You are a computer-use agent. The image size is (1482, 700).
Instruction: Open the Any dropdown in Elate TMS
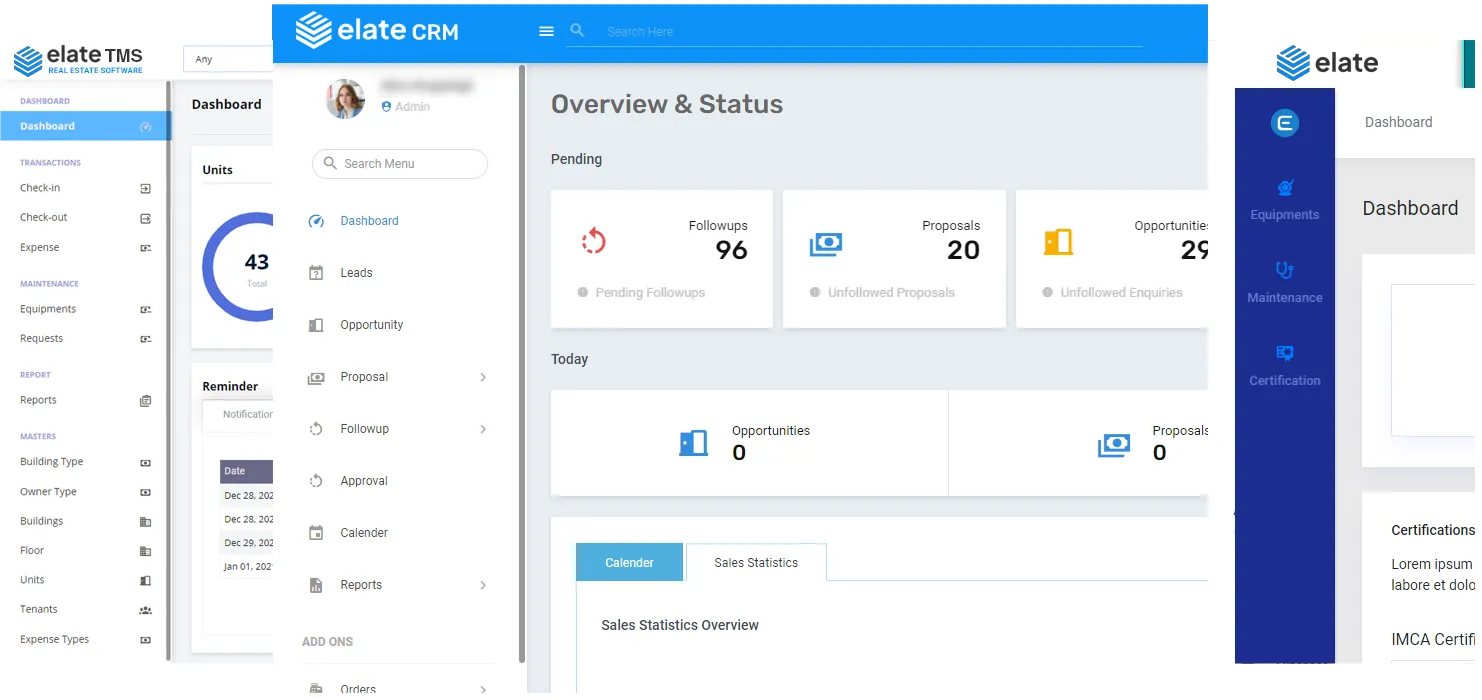click(x=228, y=59)
